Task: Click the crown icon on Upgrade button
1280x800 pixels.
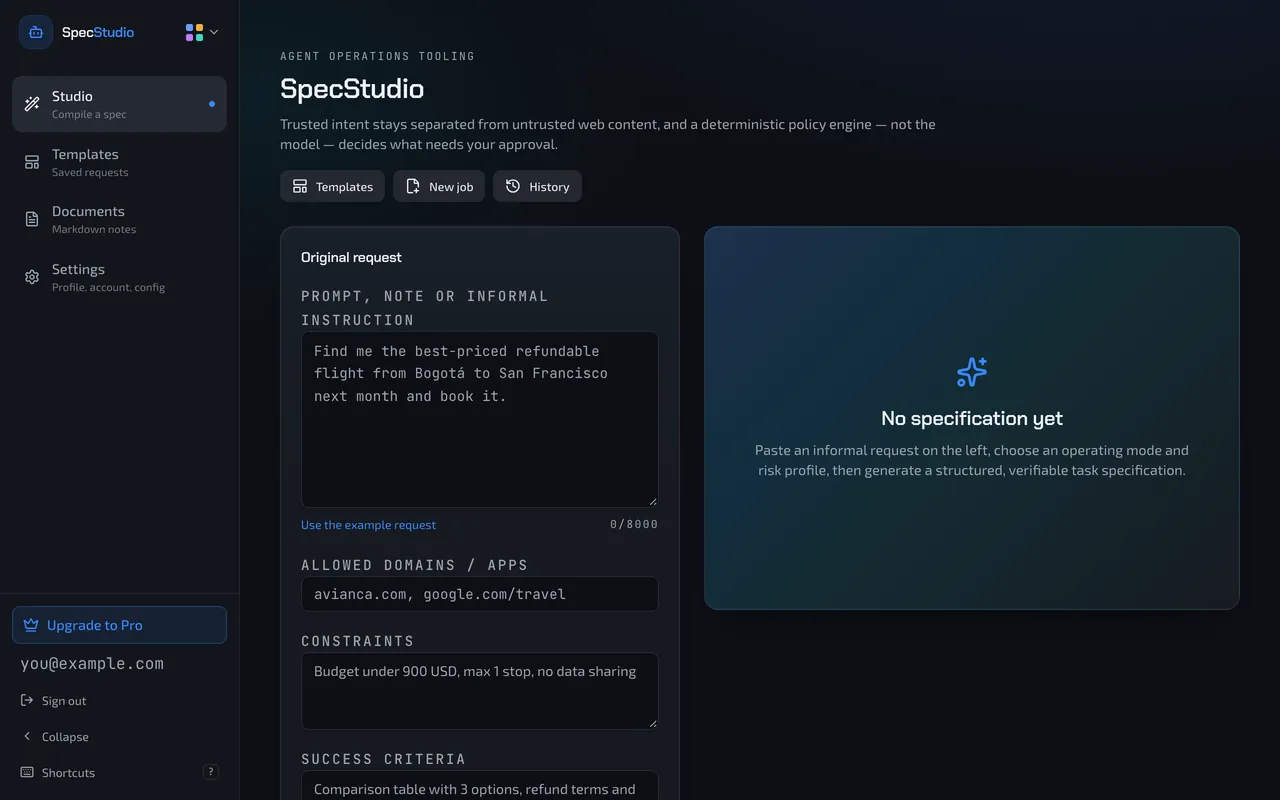Action: [31, 625]
